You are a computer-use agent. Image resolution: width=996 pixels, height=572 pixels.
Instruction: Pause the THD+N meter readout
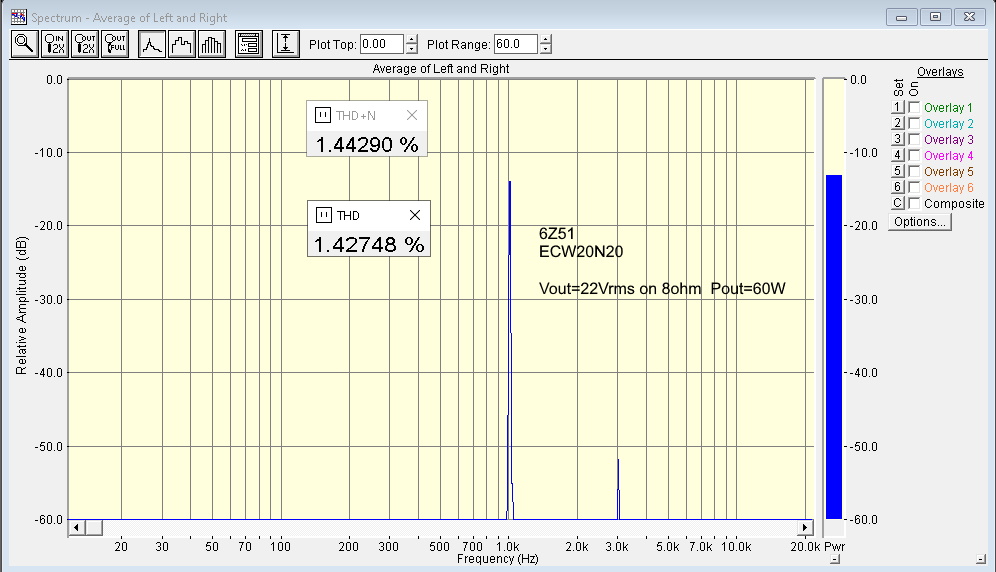coord(322,115)
